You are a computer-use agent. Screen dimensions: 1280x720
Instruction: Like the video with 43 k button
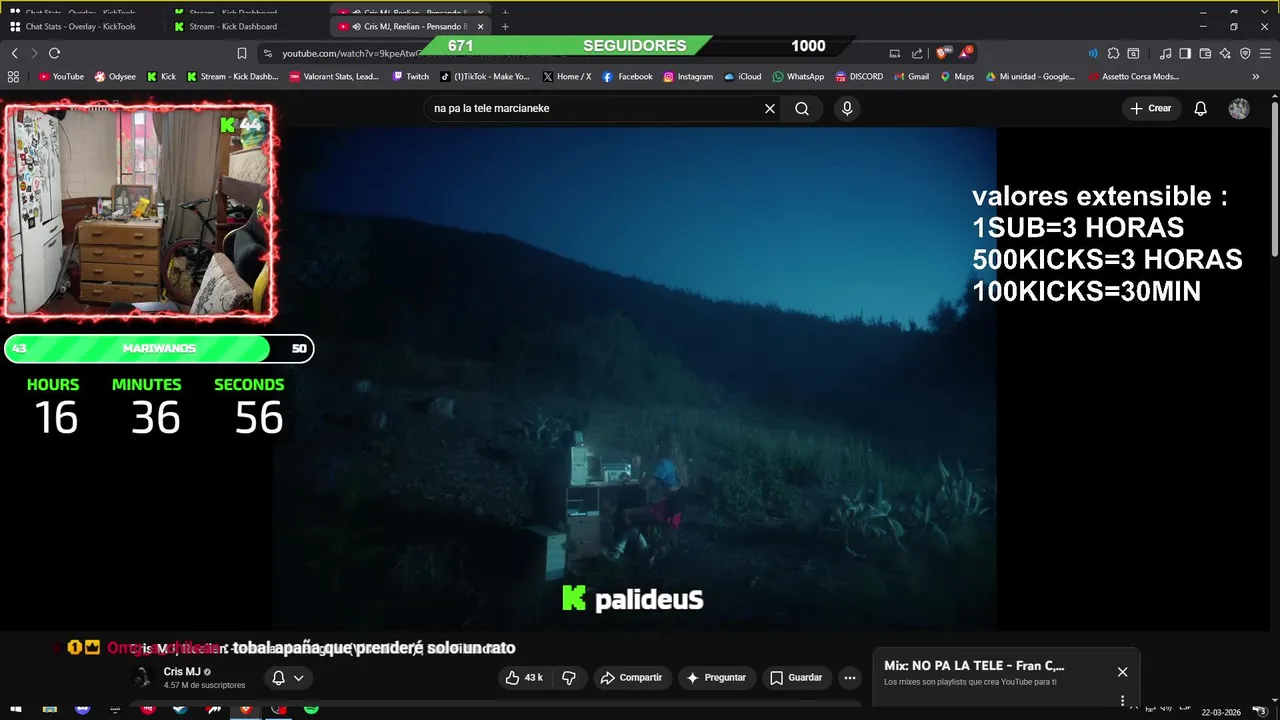click(524, 678)
